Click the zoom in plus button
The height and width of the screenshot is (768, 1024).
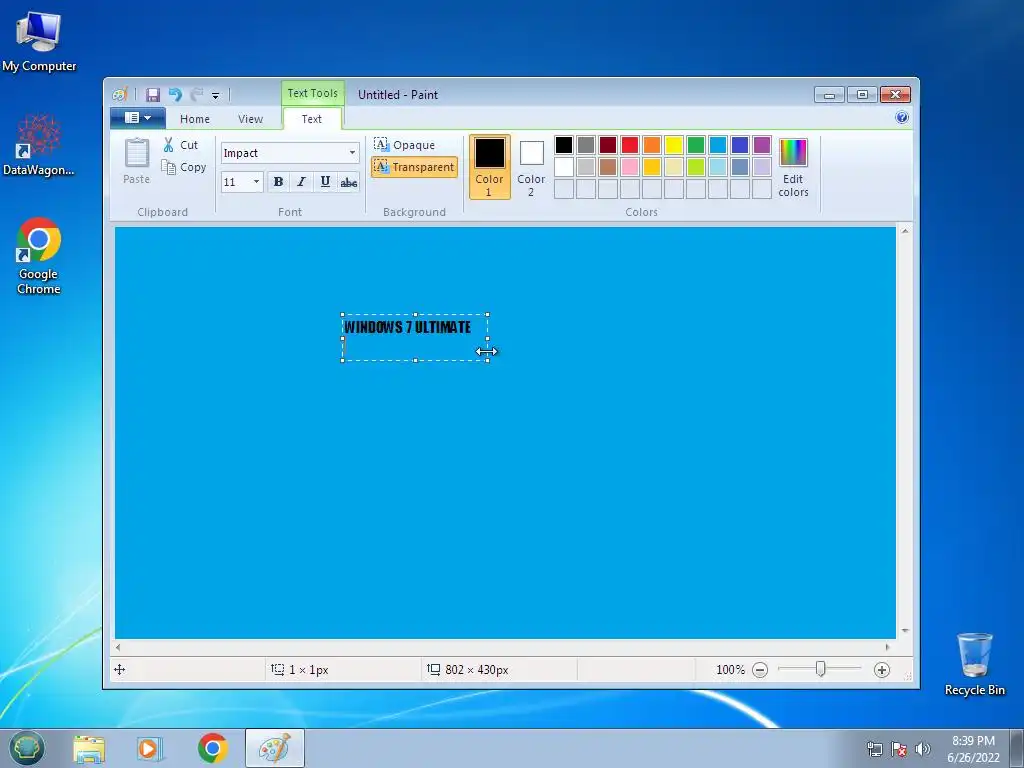click(882, 669)
